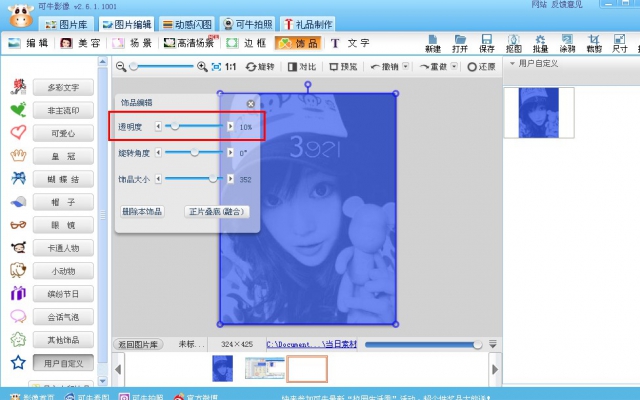Collapse the 用户自定义 panel header
The height and width of the screenshot is (400, 640).
click(x=512, y=64)
